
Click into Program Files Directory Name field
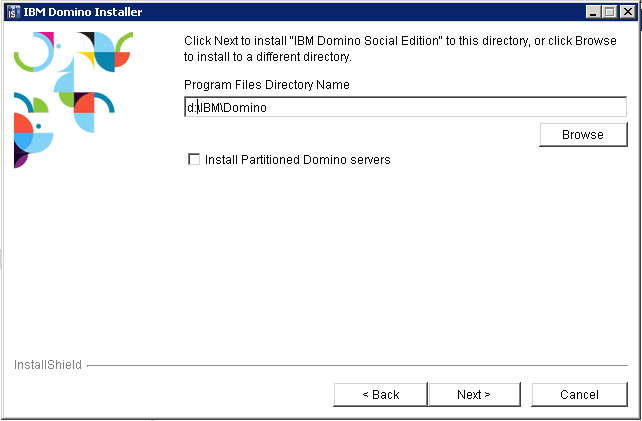pyautogui.click(x=405, y=107)
